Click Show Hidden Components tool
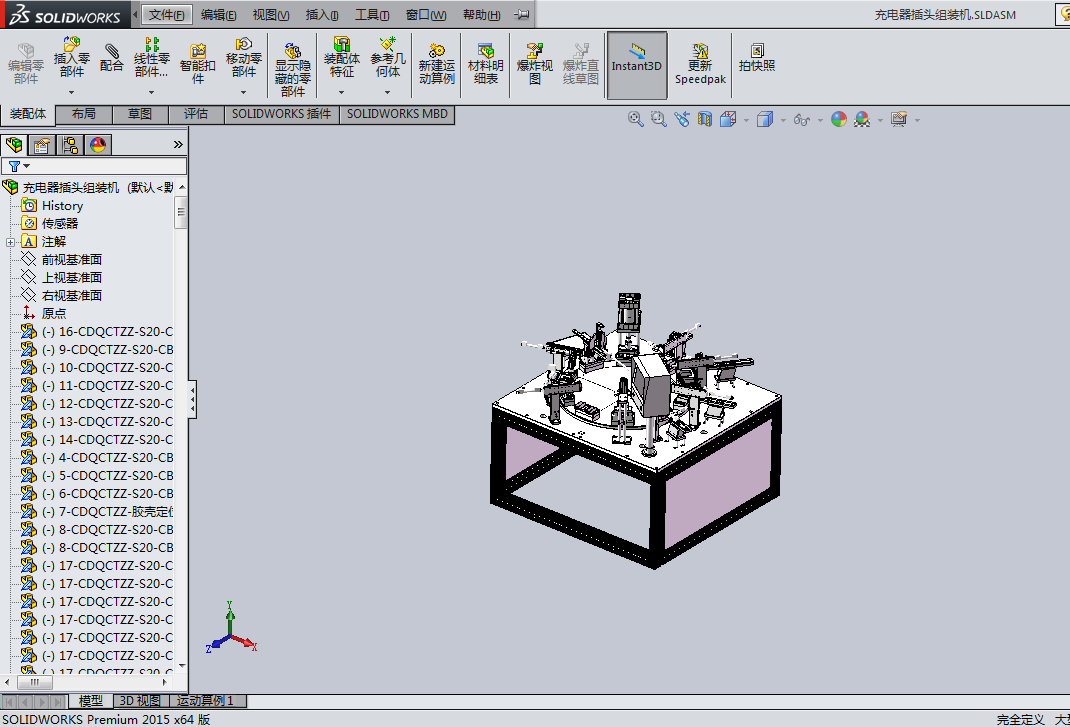This screenshot has width=1070, height=727. [293, 69]
